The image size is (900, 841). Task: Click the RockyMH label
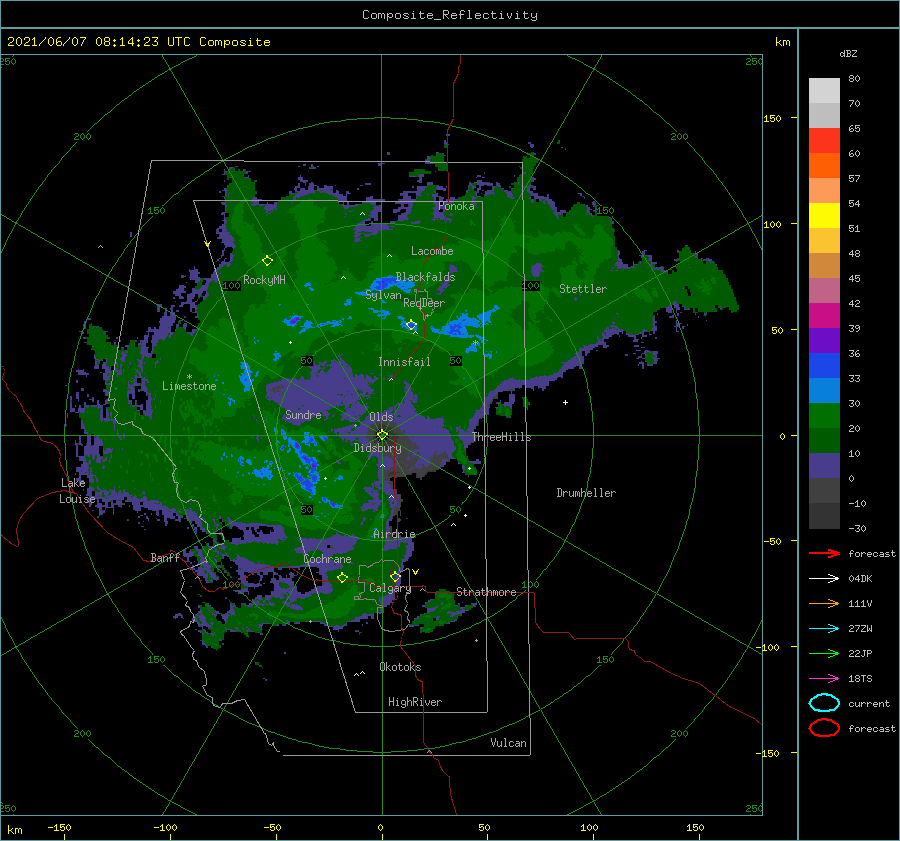pyautogui.click(x=264, y=280)
